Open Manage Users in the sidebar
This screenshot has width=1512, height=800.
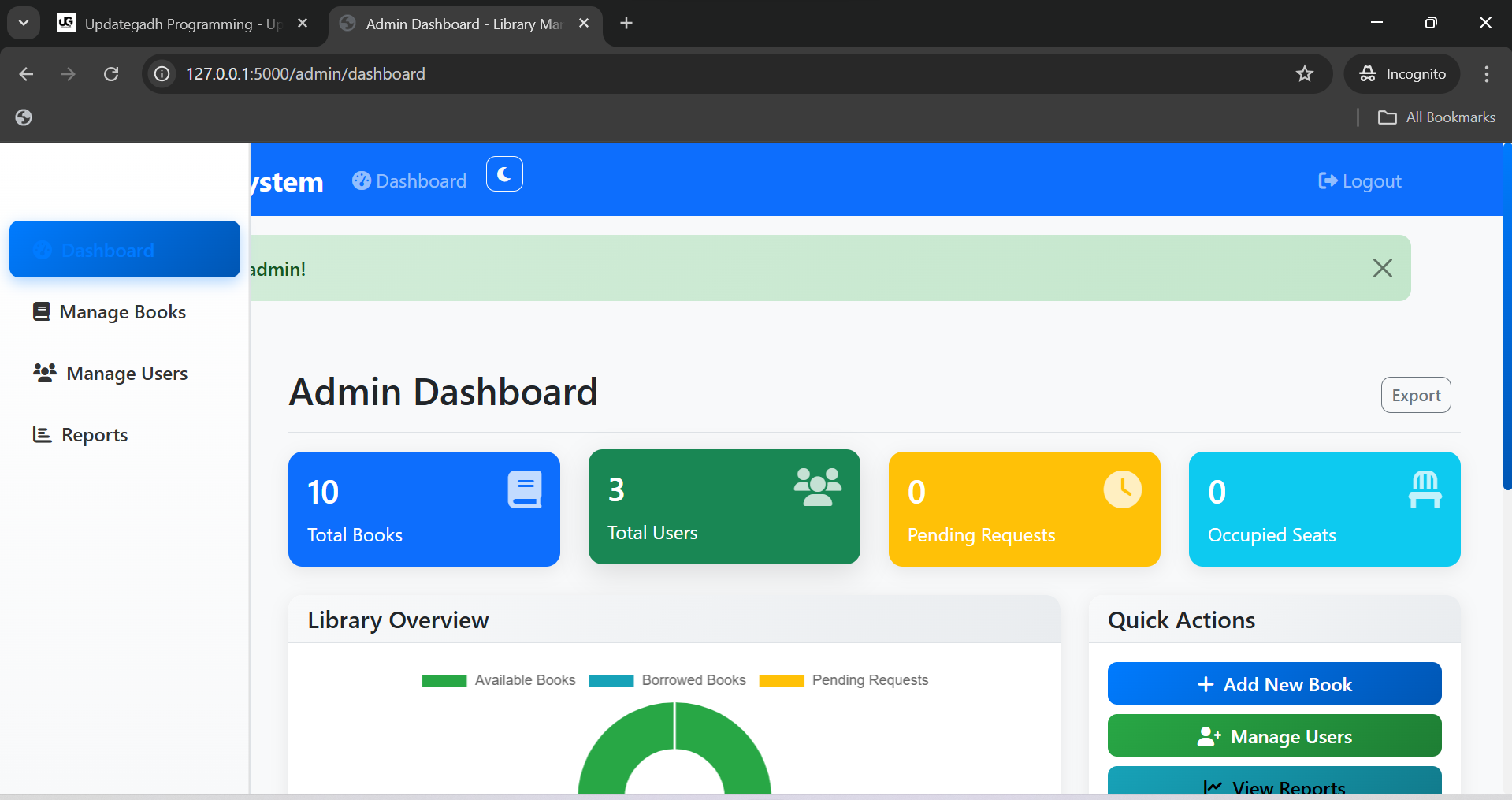[x=124, y=374]
